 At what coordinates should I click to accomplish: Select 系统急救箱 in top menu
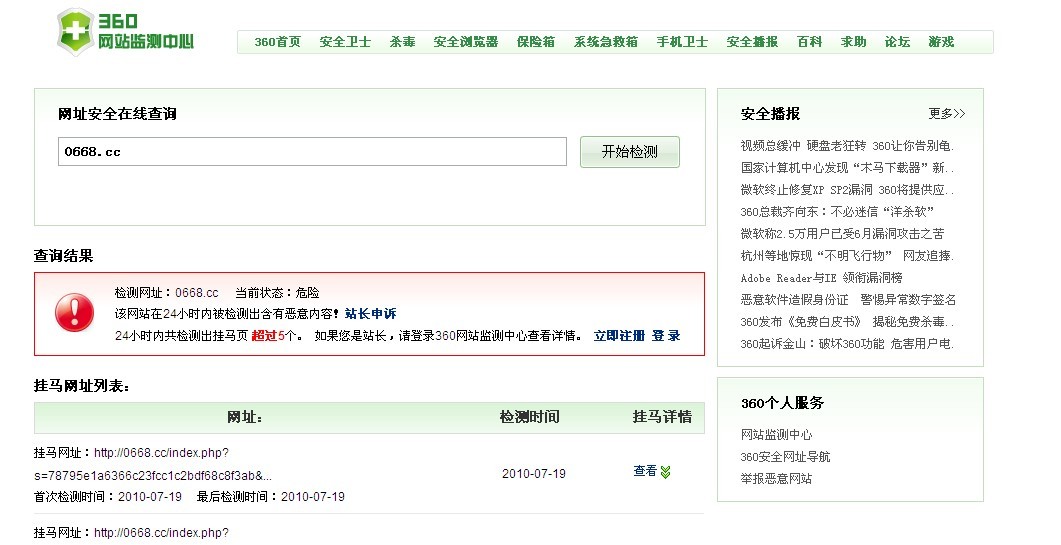605,42
